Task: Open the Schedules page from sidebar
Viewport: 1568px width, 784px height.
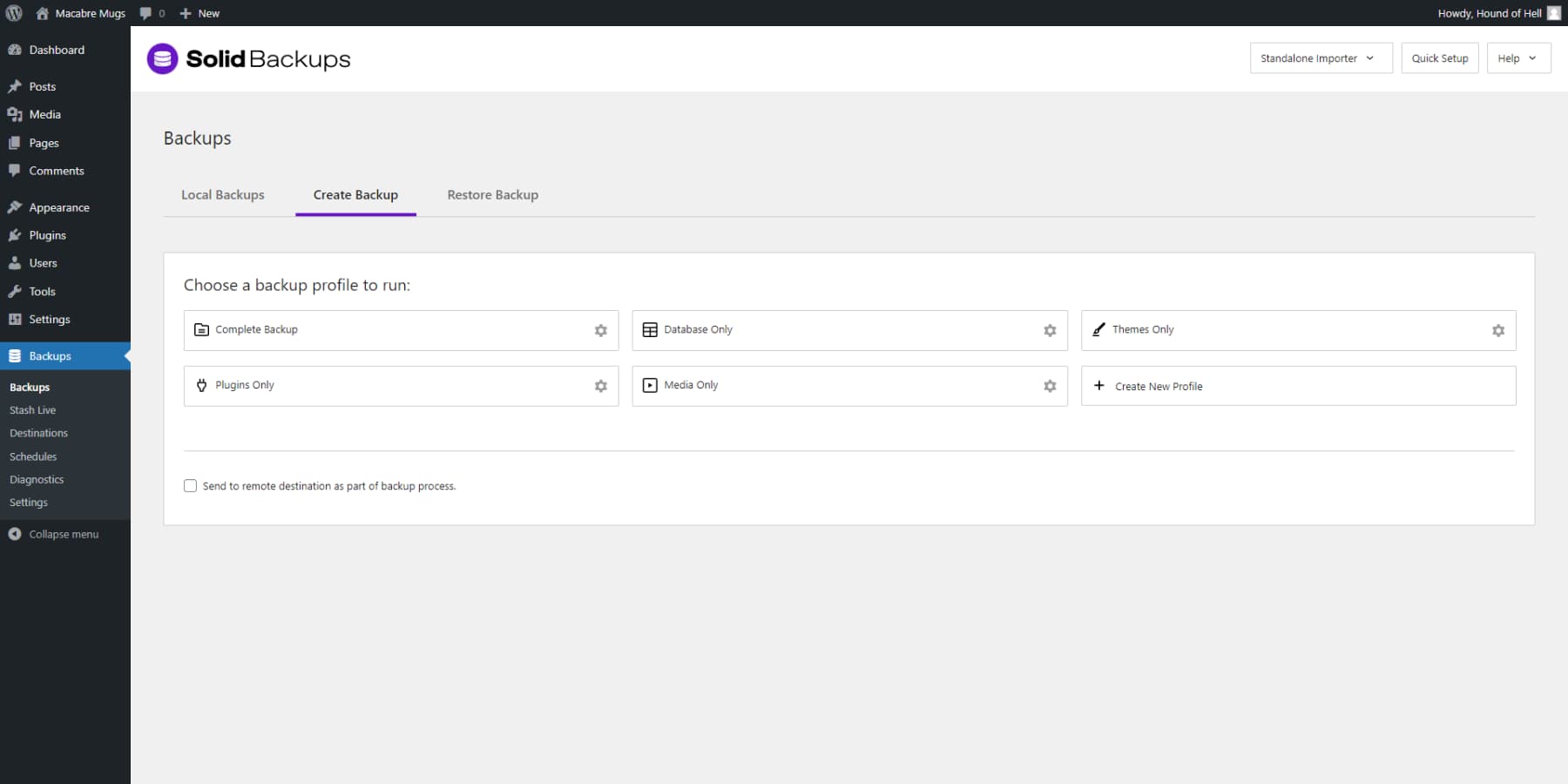Action: (33, 456)
